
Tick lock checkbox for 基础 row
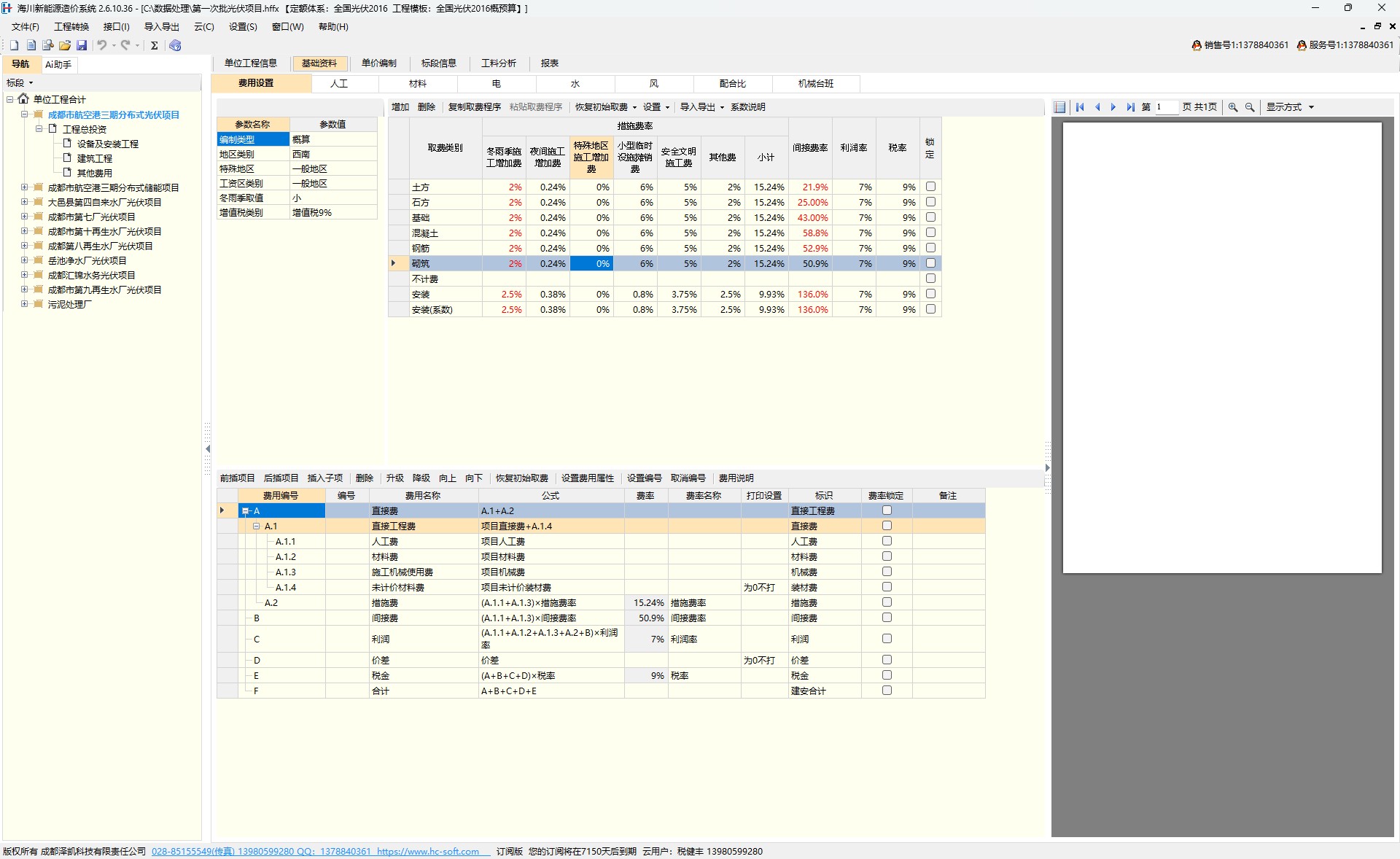point(930,217)
